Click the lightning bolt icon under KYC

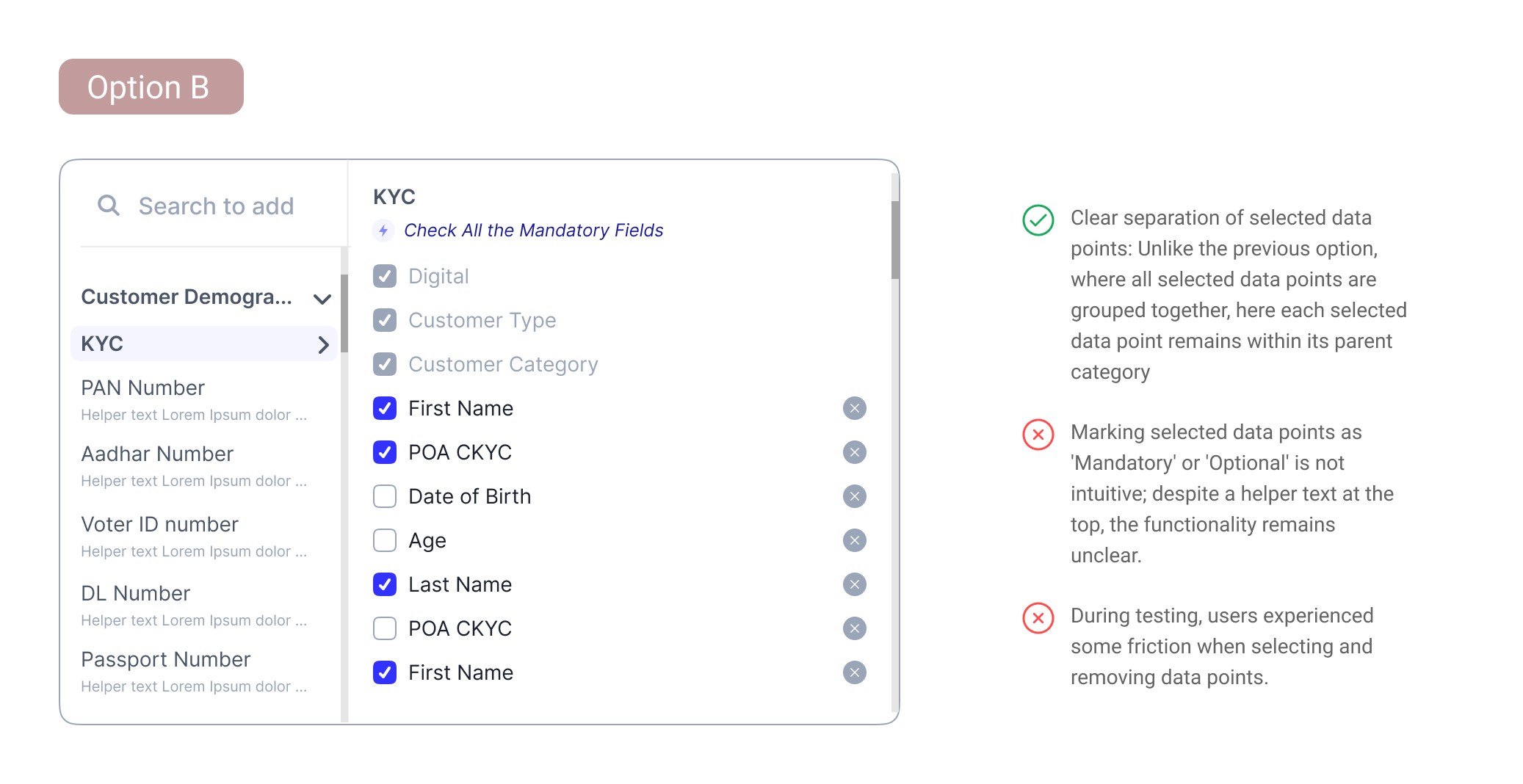(383, 231)
